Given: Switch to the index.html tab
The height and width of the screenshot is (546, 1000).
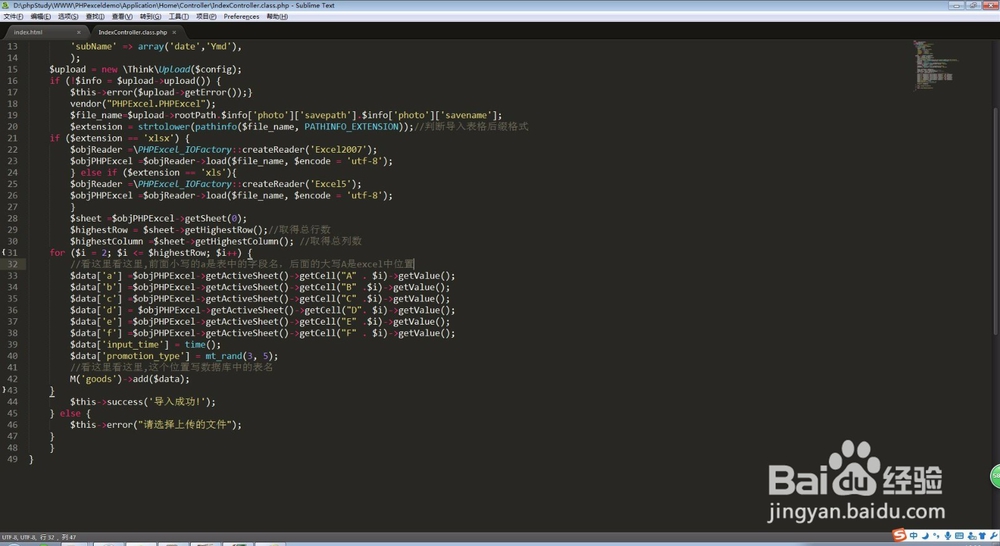Looking at the screenshot, I should (x=45, y=32).
